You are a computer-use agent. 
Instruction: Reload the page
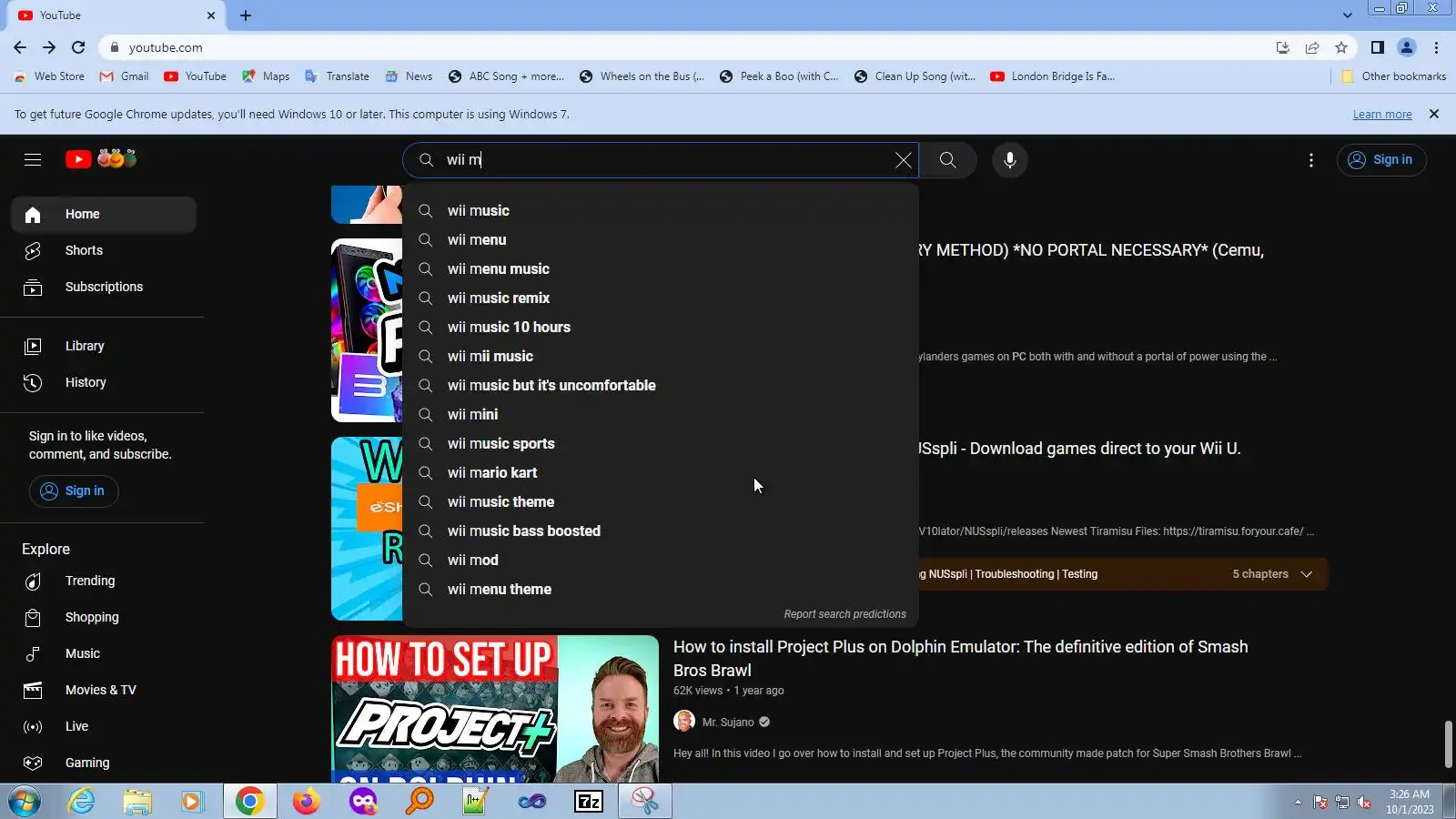[78, 47]
